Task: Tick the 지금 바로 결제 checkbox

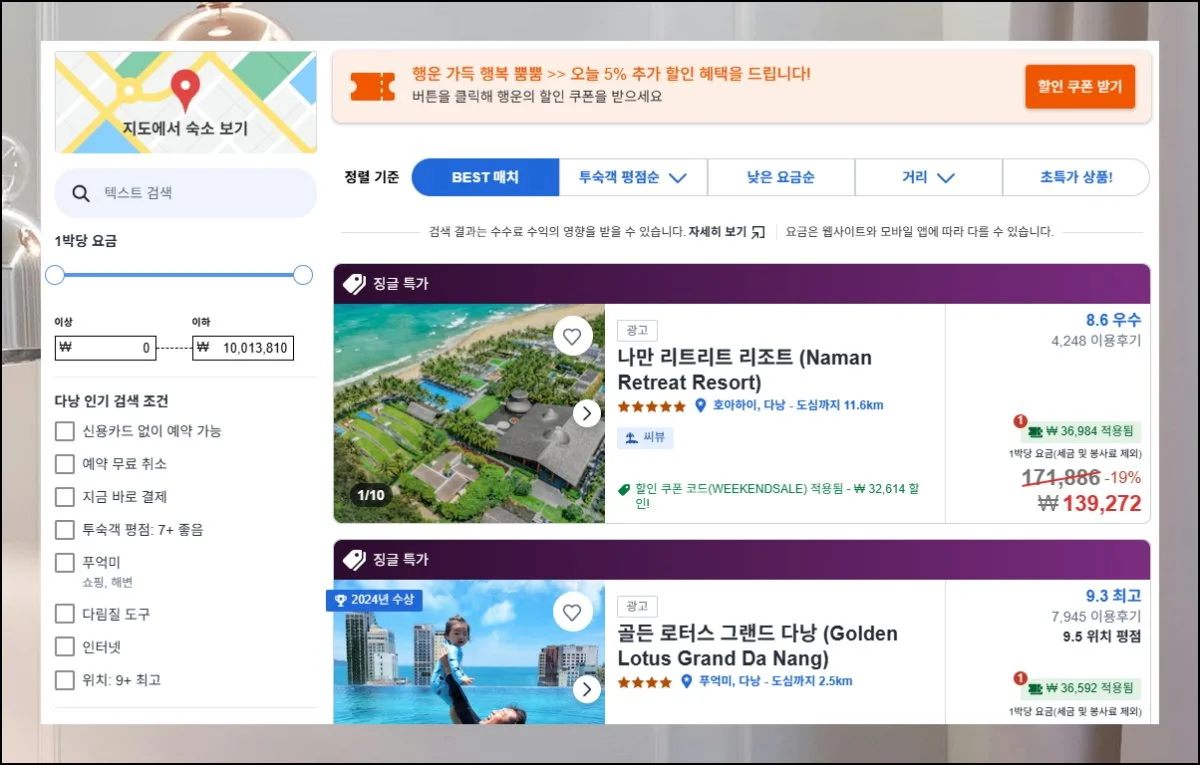Action: 65,497
